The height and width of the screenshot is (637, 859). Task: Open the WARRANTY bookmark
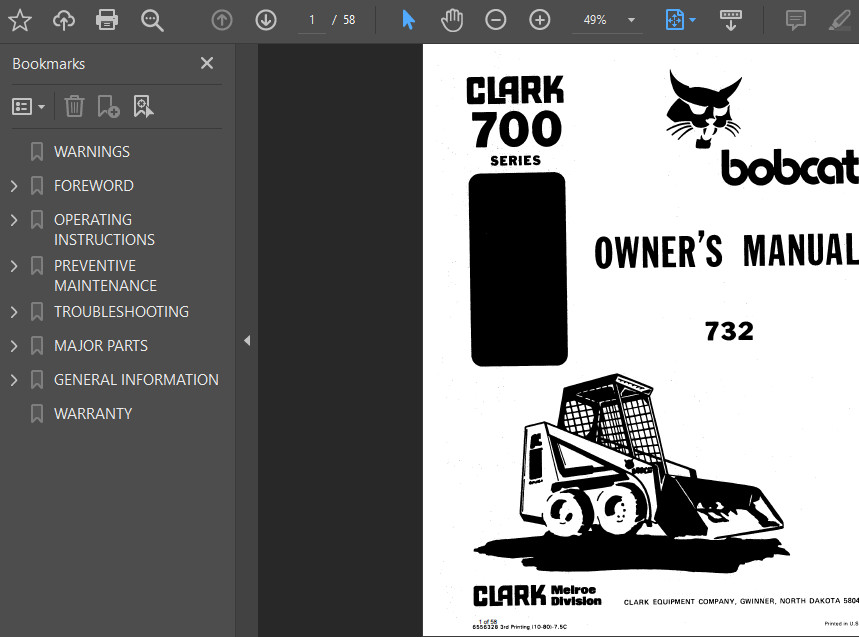pos(93,414)
